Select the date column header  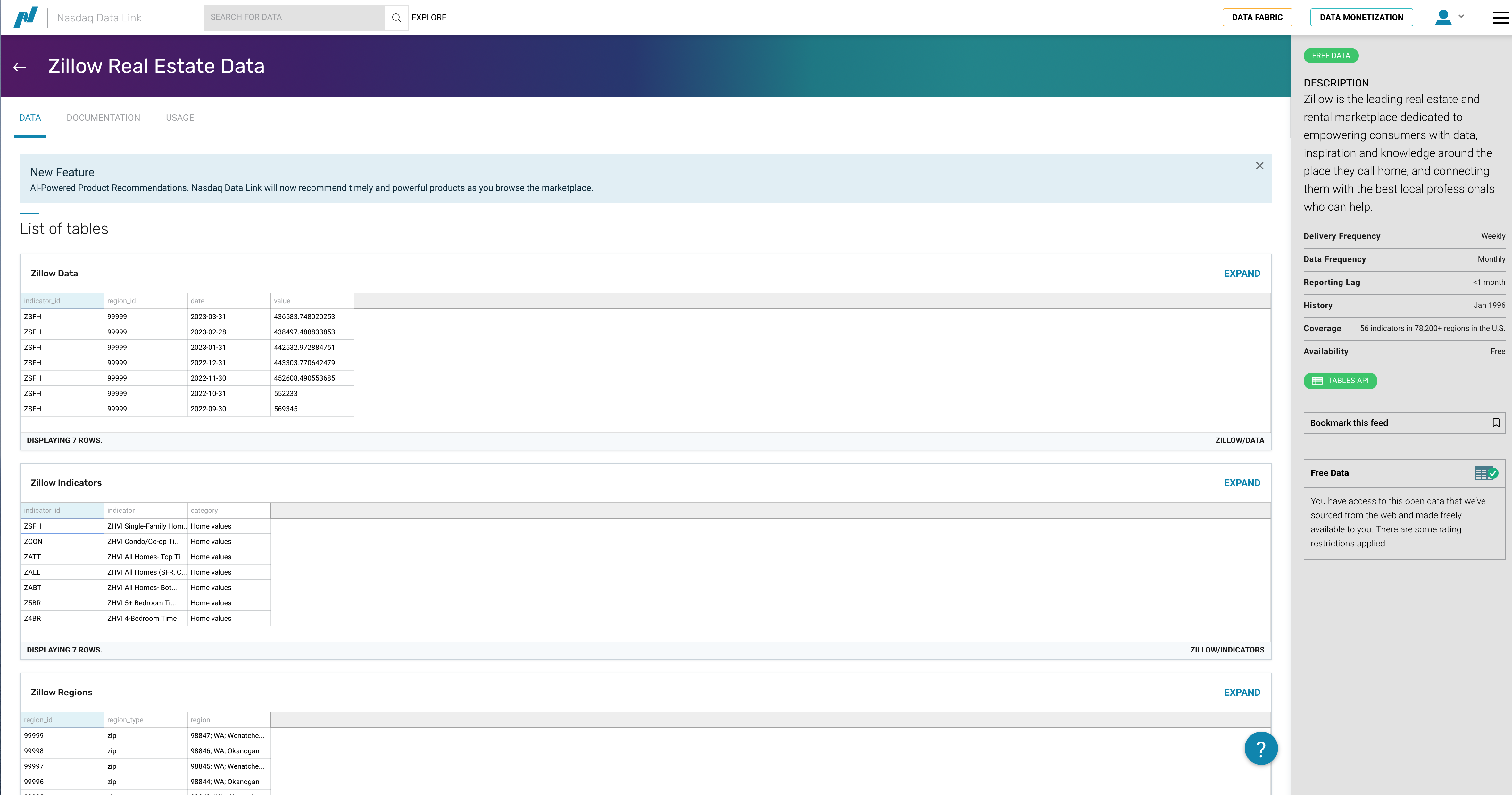coord(229,301)
